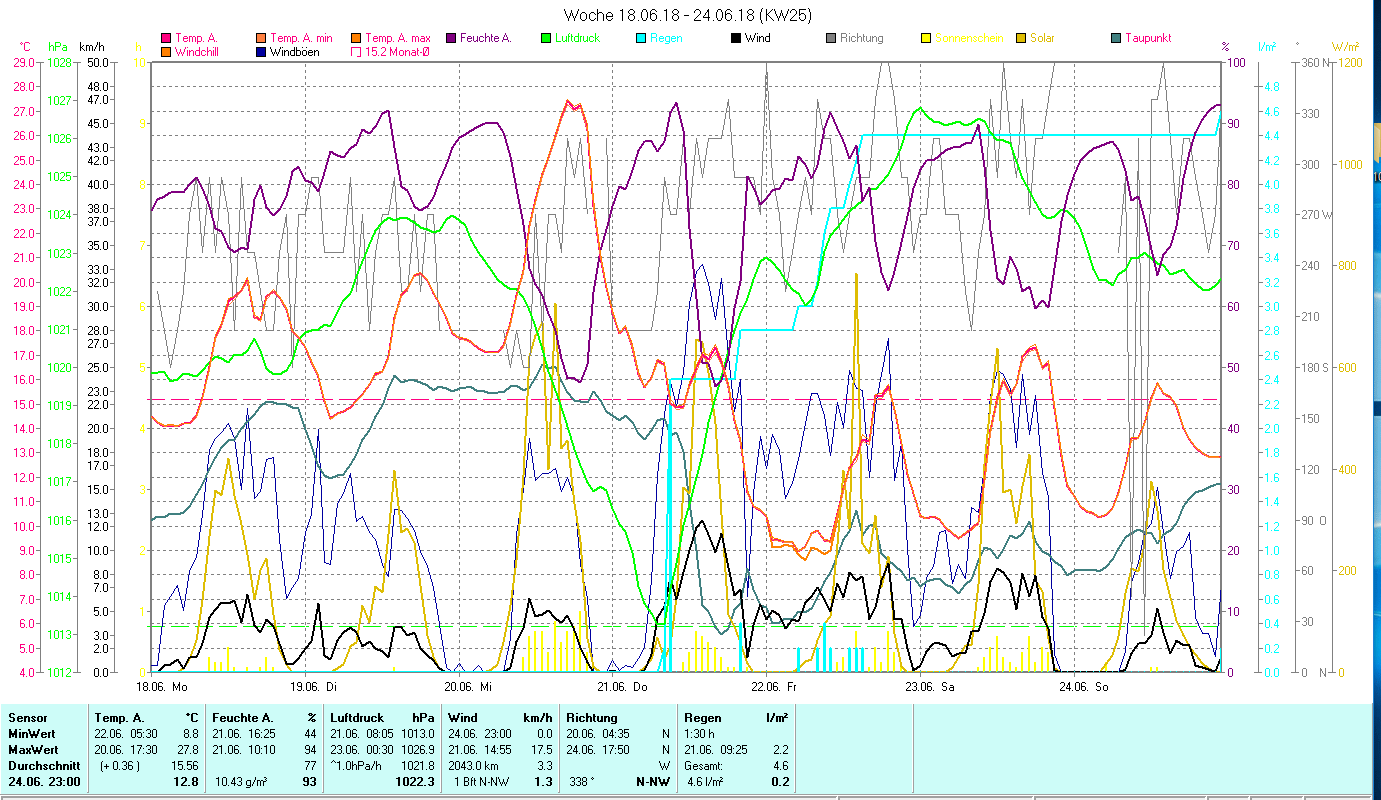Click the '1 Bft N-NW' wind strength text

pyautogui.click(x=483, y=782)
